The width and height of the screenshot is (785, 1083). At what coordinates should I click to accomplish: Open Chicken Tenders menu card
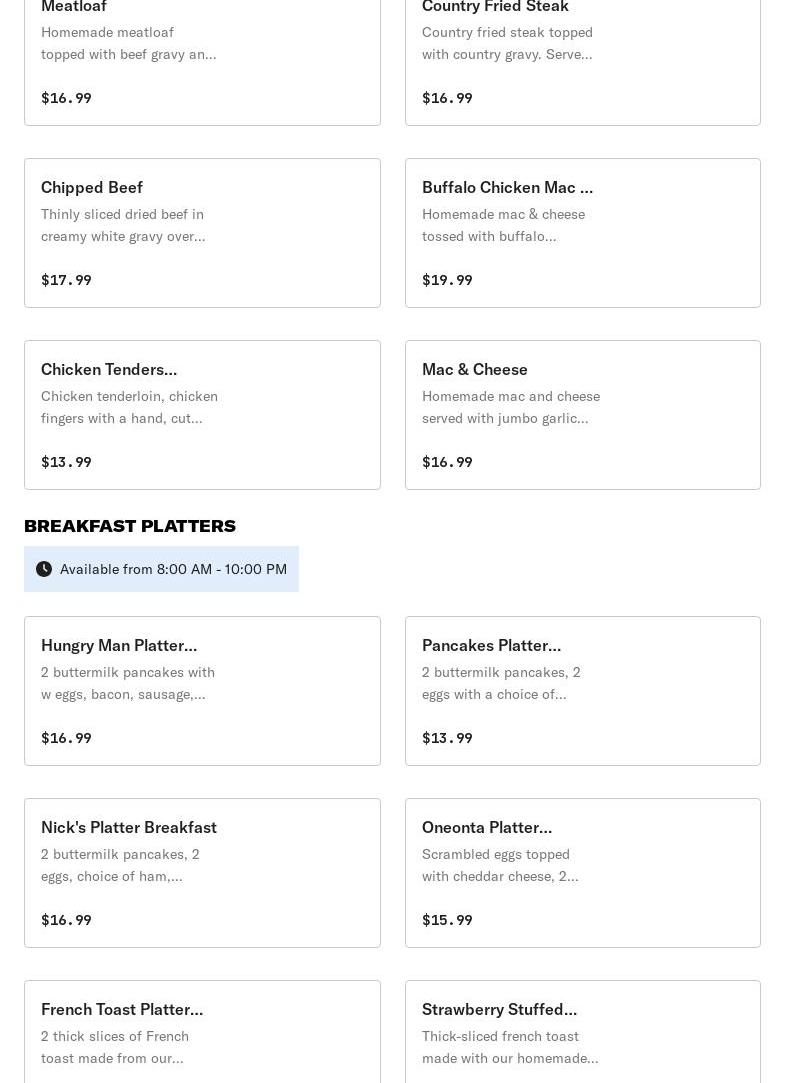(x=202, y=415)
